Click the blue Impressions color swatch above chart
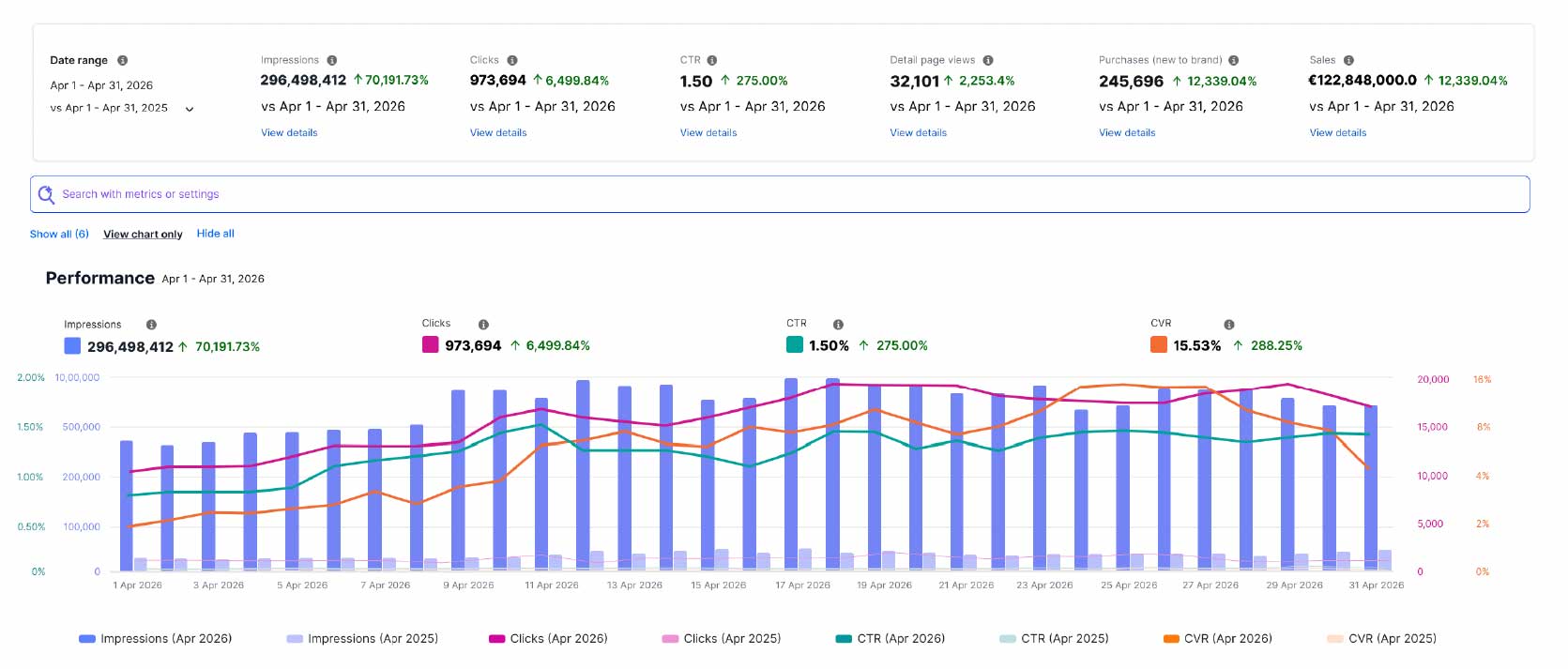 72,346
